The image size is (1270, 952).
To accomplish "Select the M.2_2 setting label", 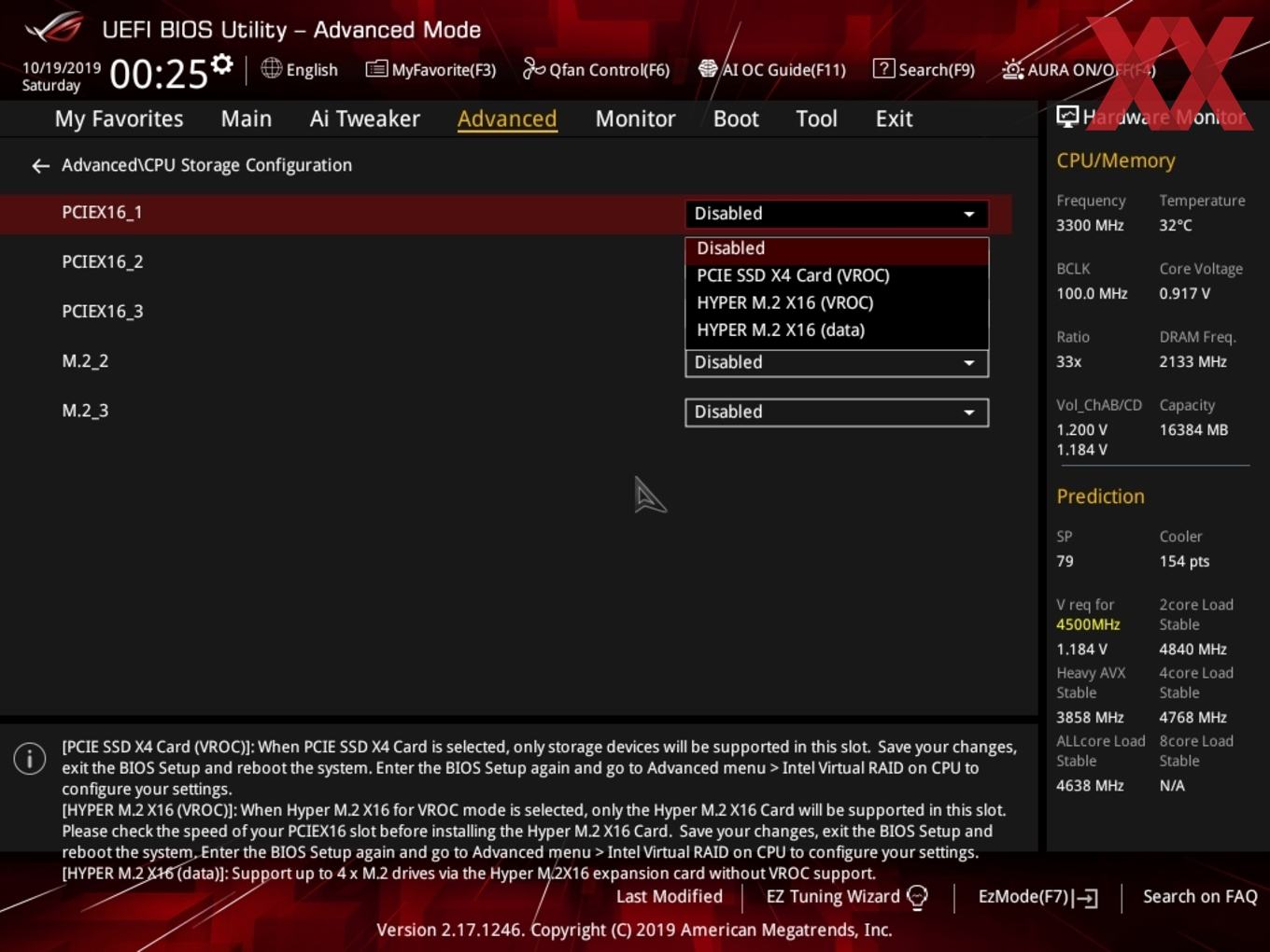I will tap(85, 361).
